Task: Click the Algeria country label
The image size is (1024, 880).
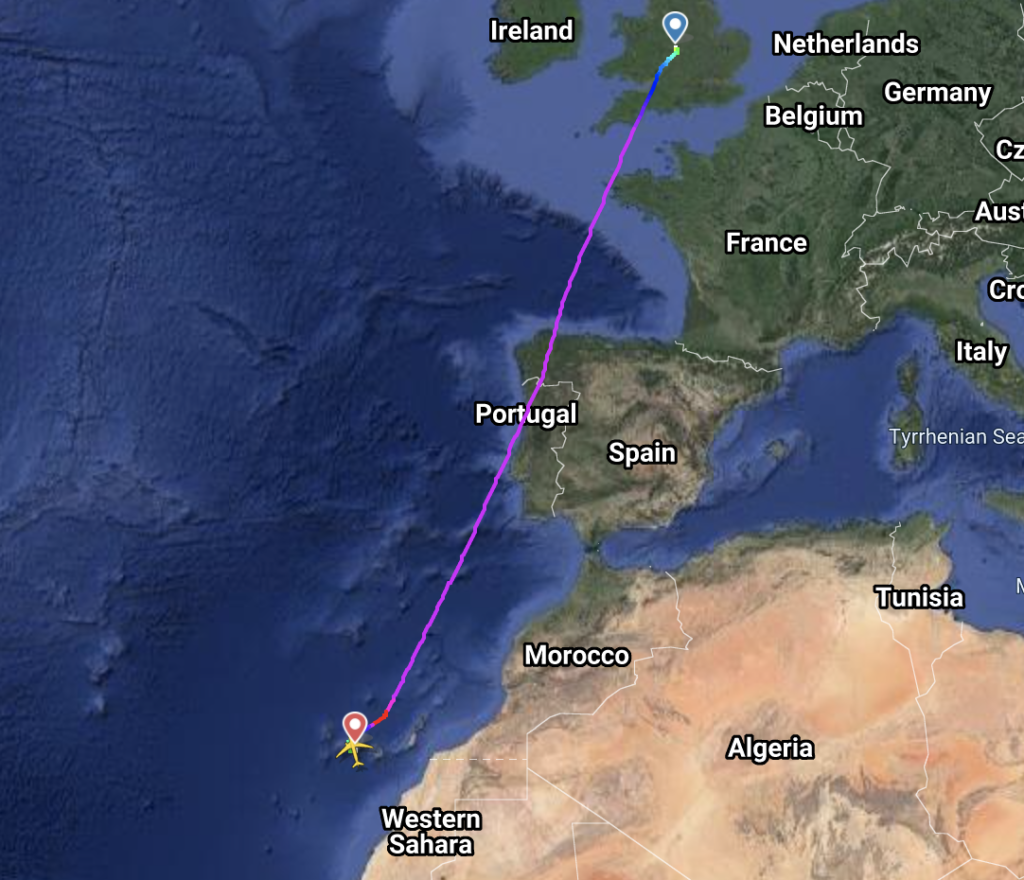Action: click(770, 748)
